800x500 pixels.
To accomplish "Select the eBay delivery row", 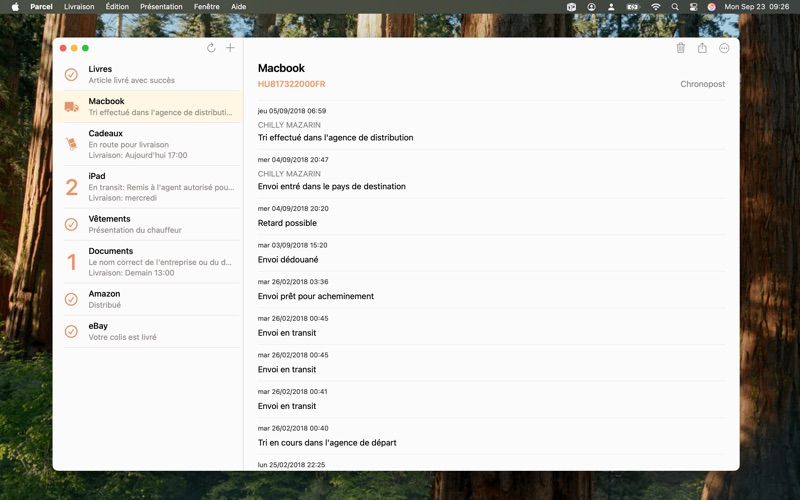I will [x=148, y=331].
